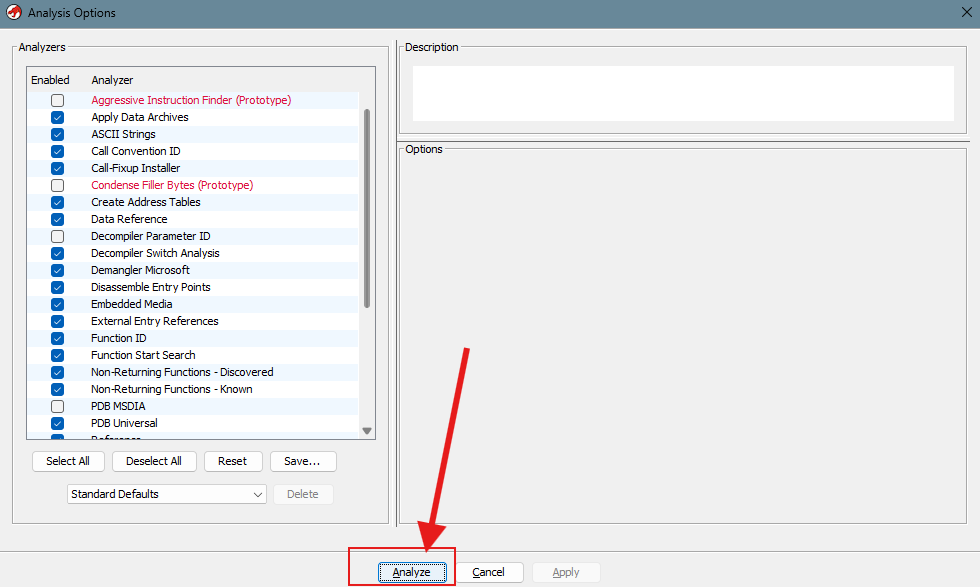The width and height of the screenshot is (980, 587).
Task: Click the Analyzer column header
Action: coord(112,80)
